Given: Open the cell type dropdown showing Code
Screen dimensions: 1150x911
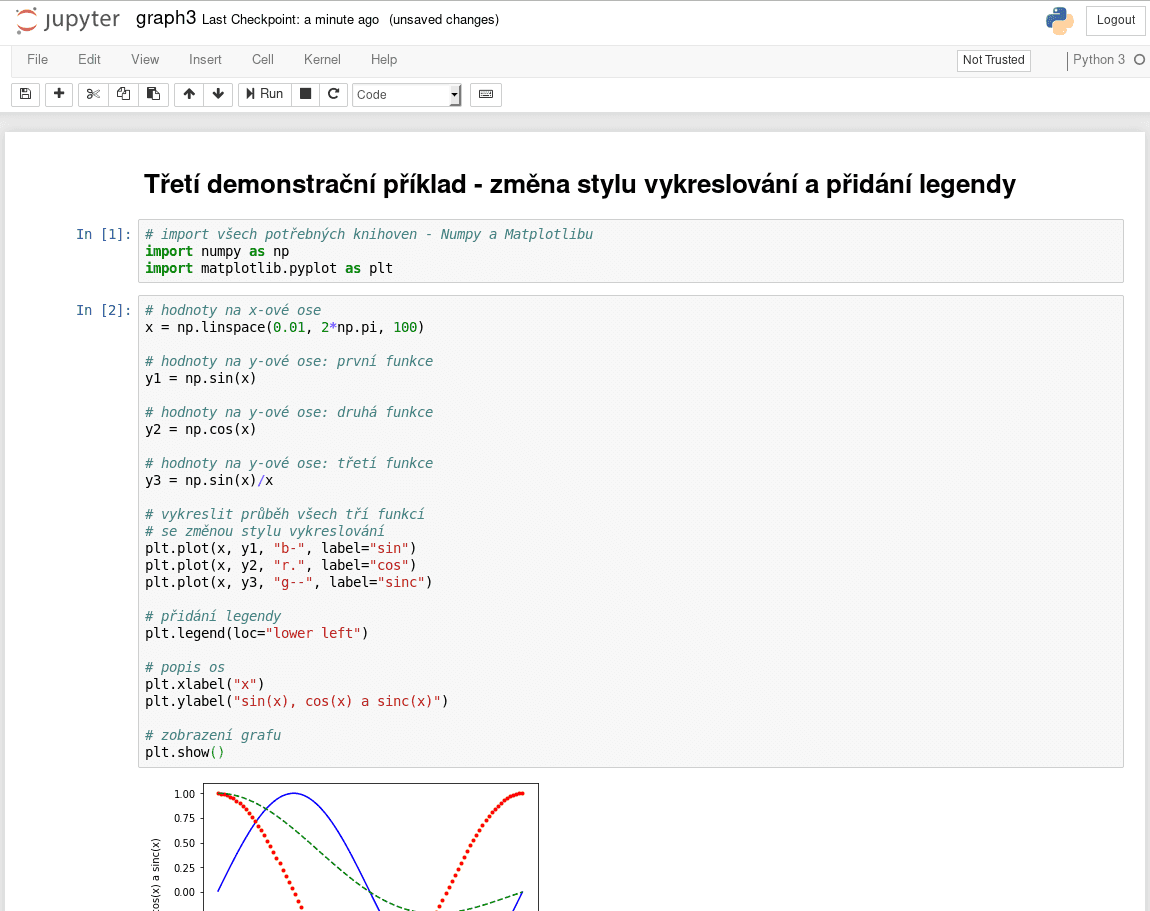Looking at the screenshot, I should [x=407, y=95].
